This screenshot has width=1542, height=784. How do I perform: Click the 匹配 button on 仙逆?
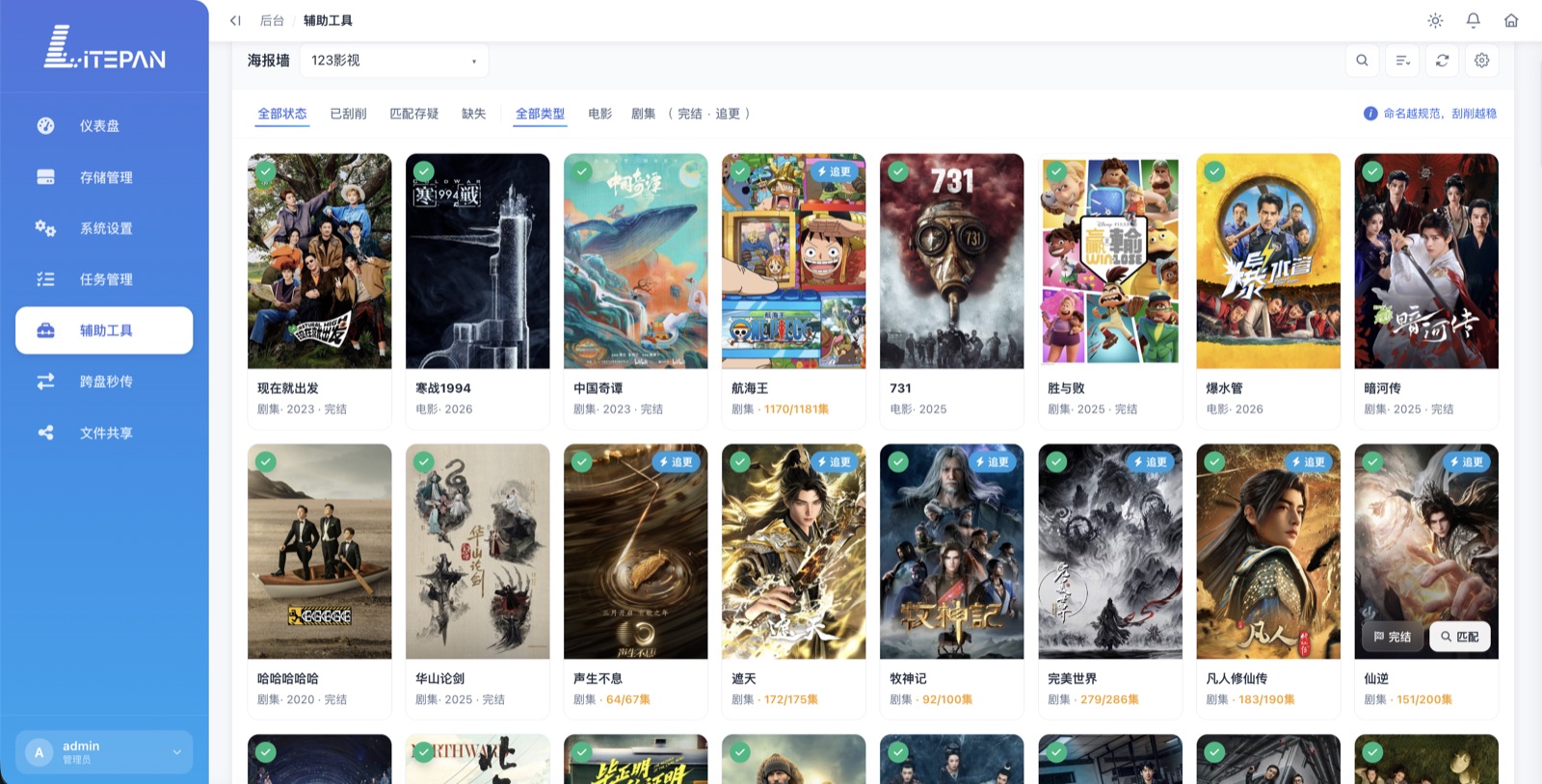coord(1460,637)
